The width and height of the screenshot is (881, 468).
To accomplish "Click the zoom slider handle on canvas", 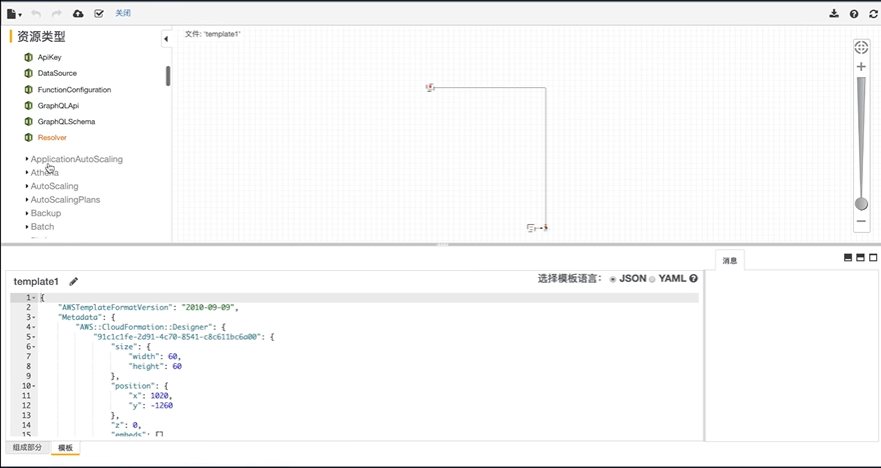I will (x=861, y=204).
